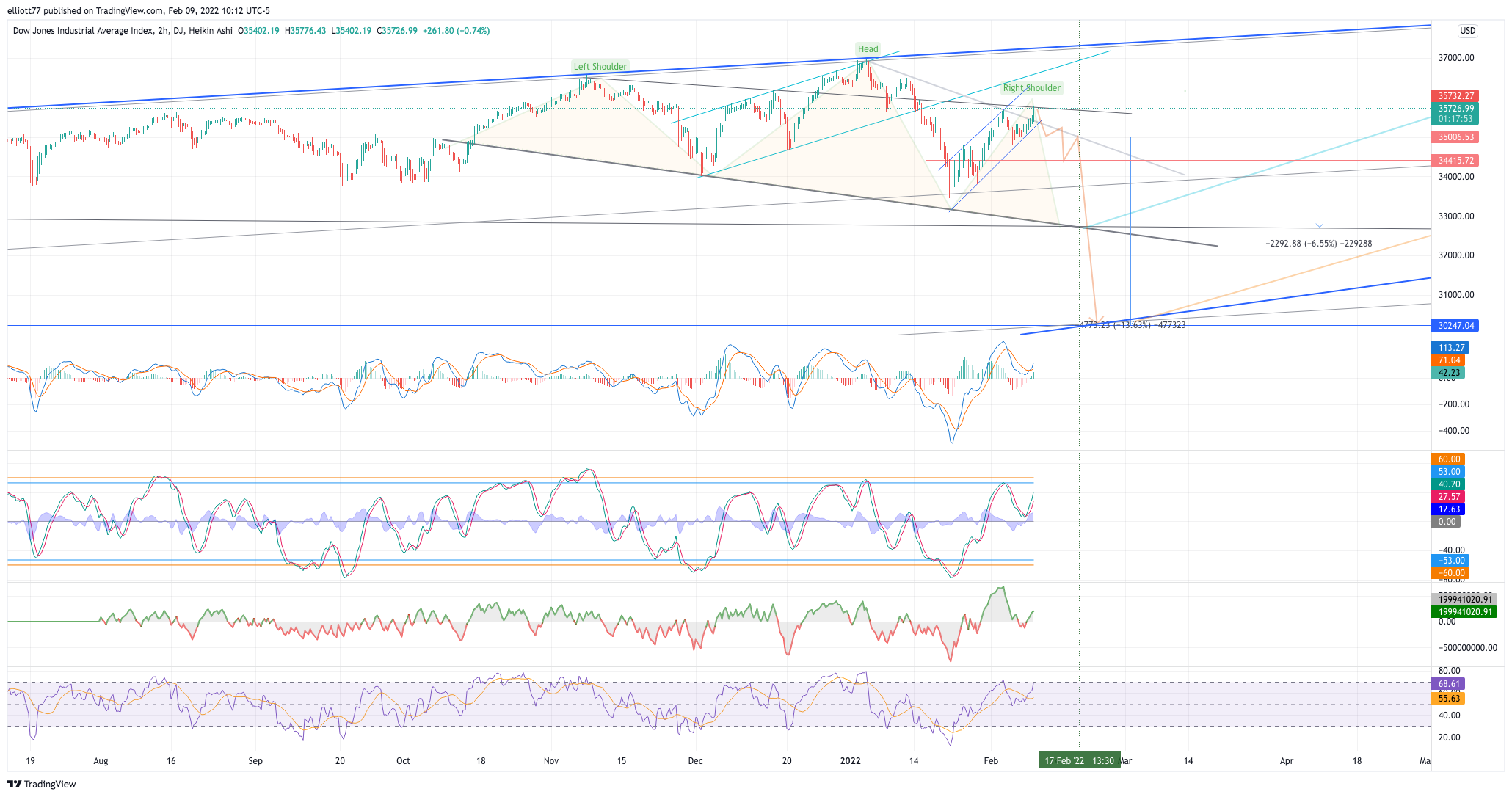The width and height of the screenshot is (1512, 797).
Task: Click the Feb label on time axis
Action: (991, 761)
